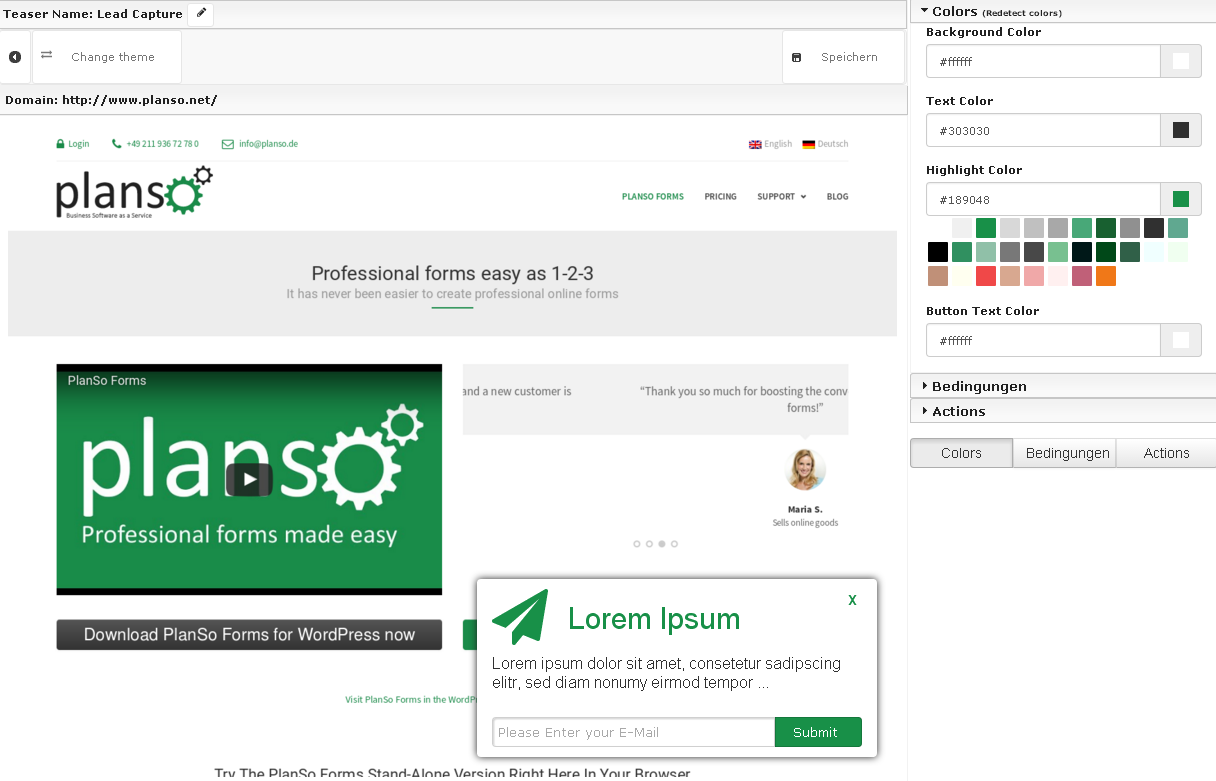Expand the SUPPORT dropdown menu
1216x781 pixels.
tap(781, 197)
